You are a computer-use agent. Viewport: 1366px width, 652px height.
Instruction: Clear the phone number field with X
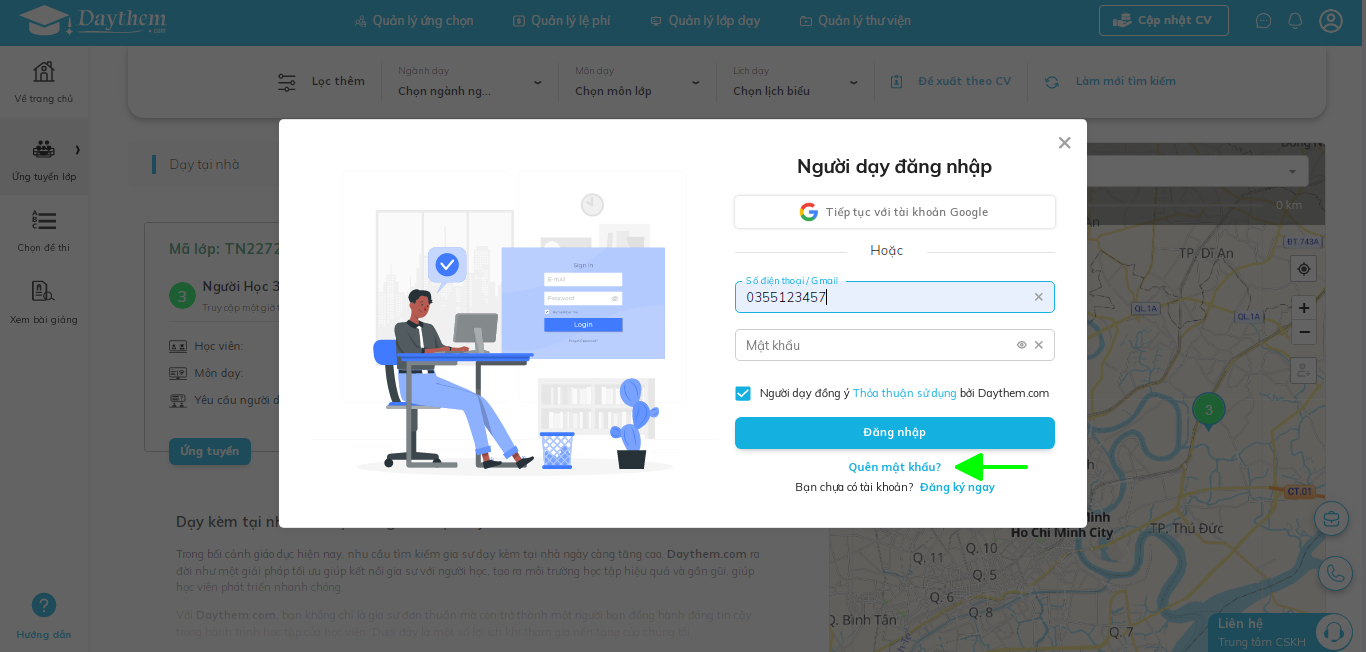1038,297
